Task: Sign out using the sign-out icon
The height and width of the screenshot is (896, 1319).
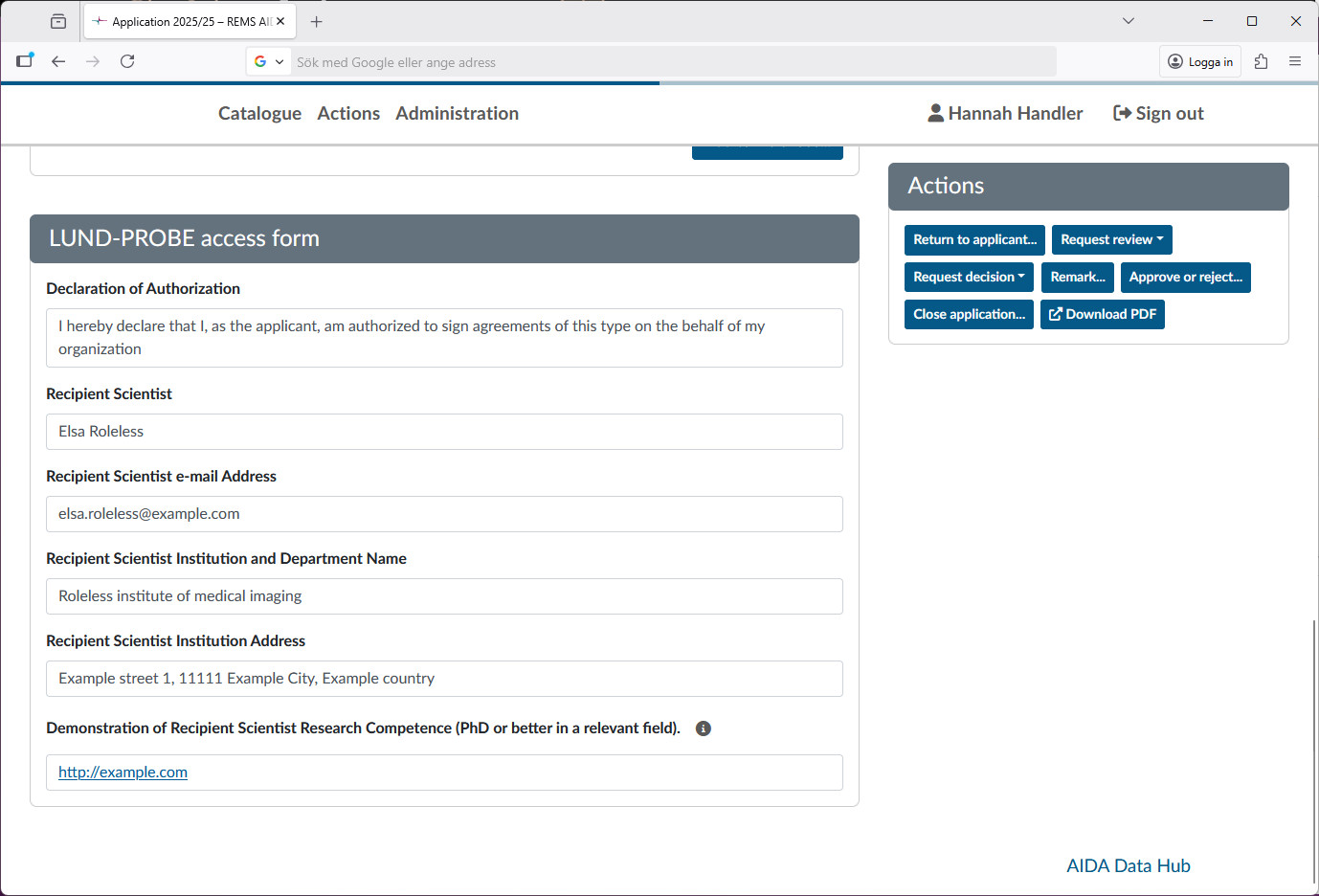Action: coord(1121,113)
